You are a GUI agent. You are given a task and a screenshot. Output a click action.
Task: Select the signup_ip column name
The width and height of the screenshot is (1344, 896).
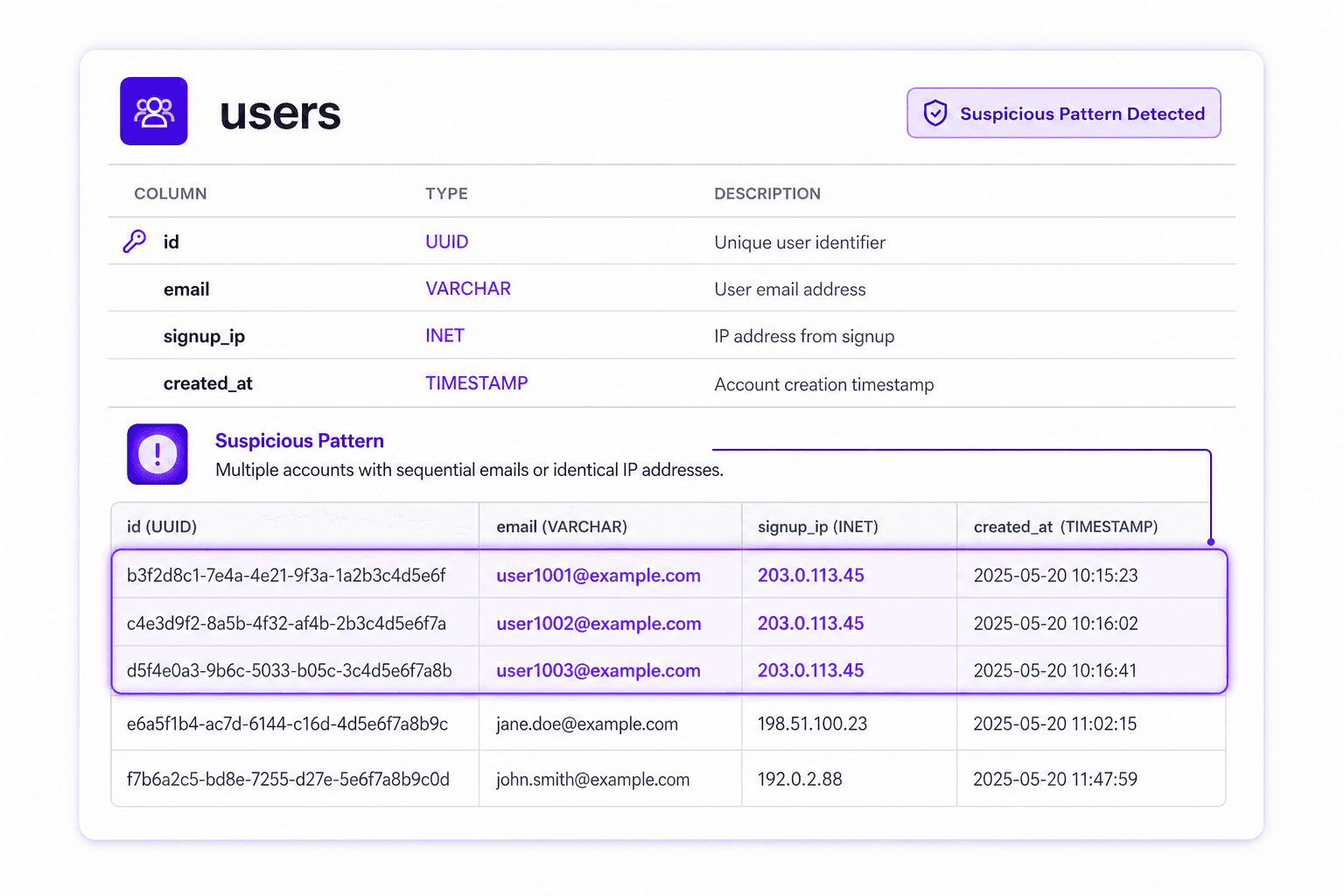click(x=204, y=337)
